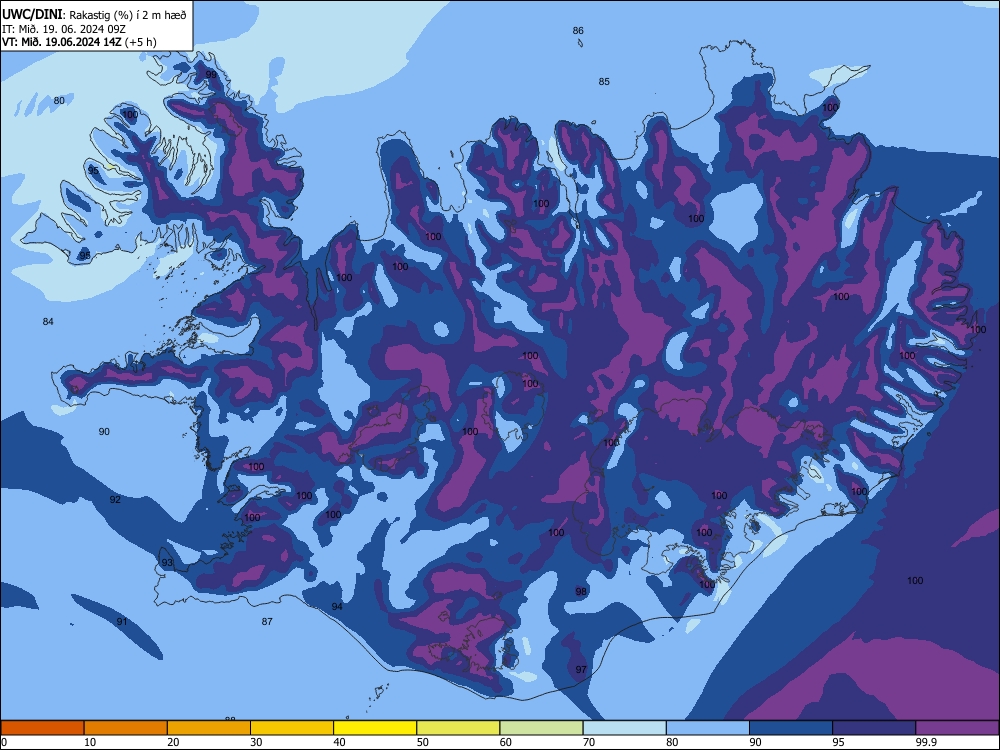Click the humidity value 92 on the map
Image resolution: width=1000 pixels, height=750 pixels.
point(115,499)
